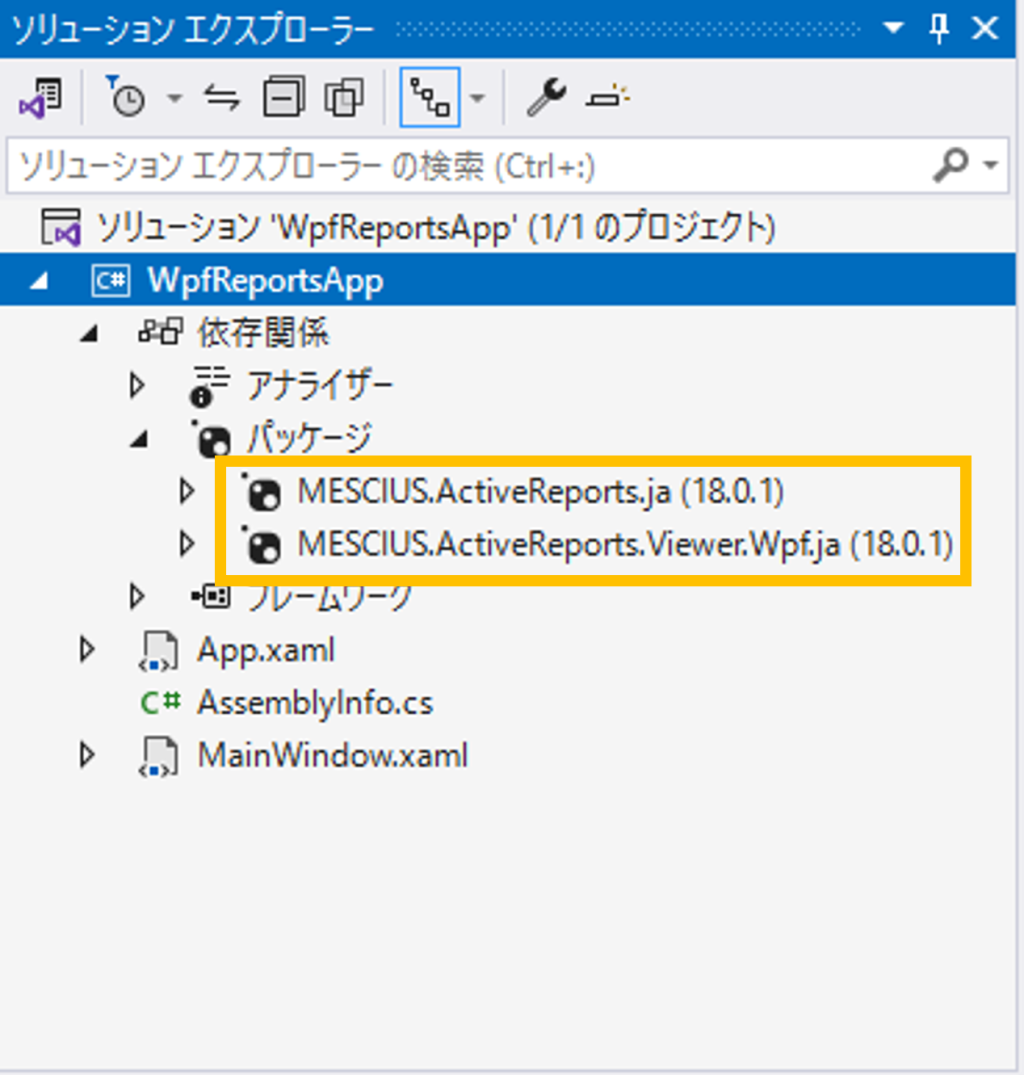Select AssemblyInfo.cs file
Screen dimensions: 1024x1075
click(315, 703)
